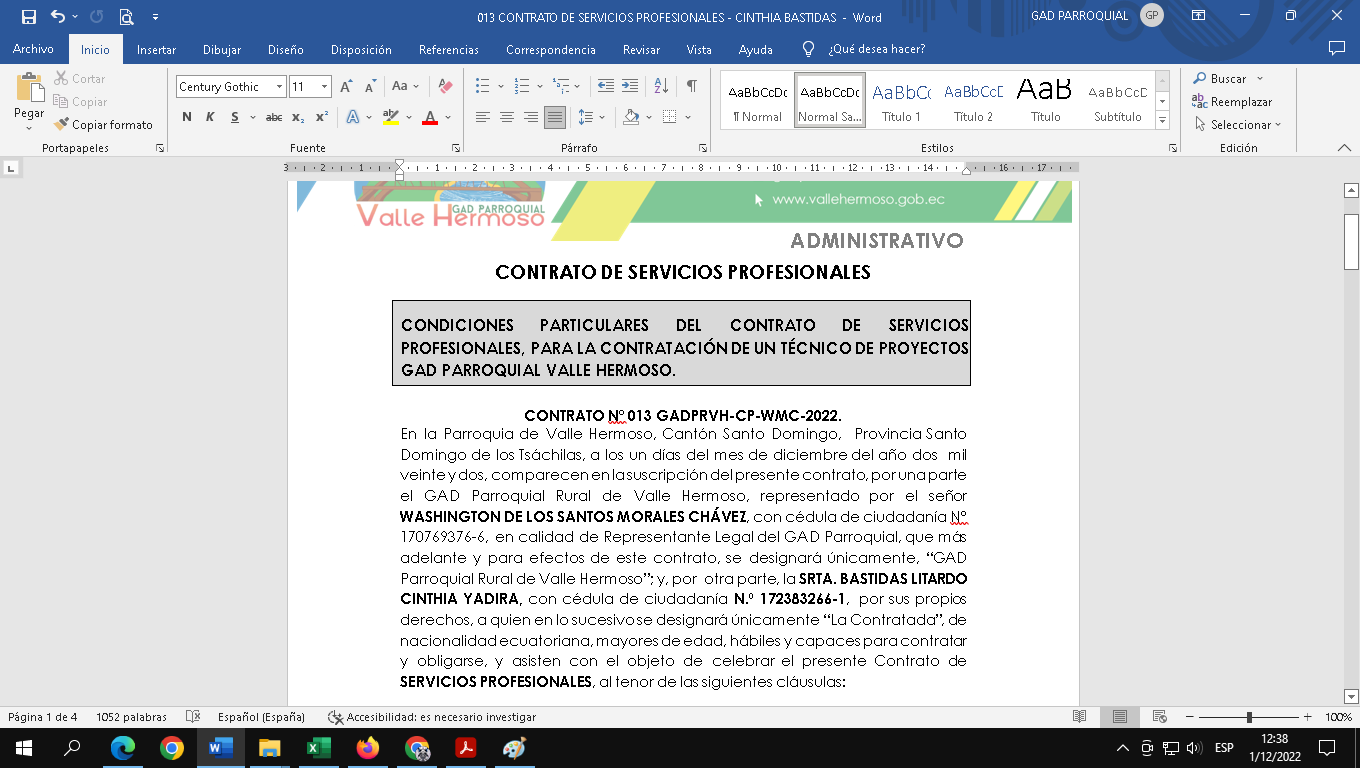1360x768 pixels.
Task: Toggle Italic text formatting
Action: click(210, 117)
